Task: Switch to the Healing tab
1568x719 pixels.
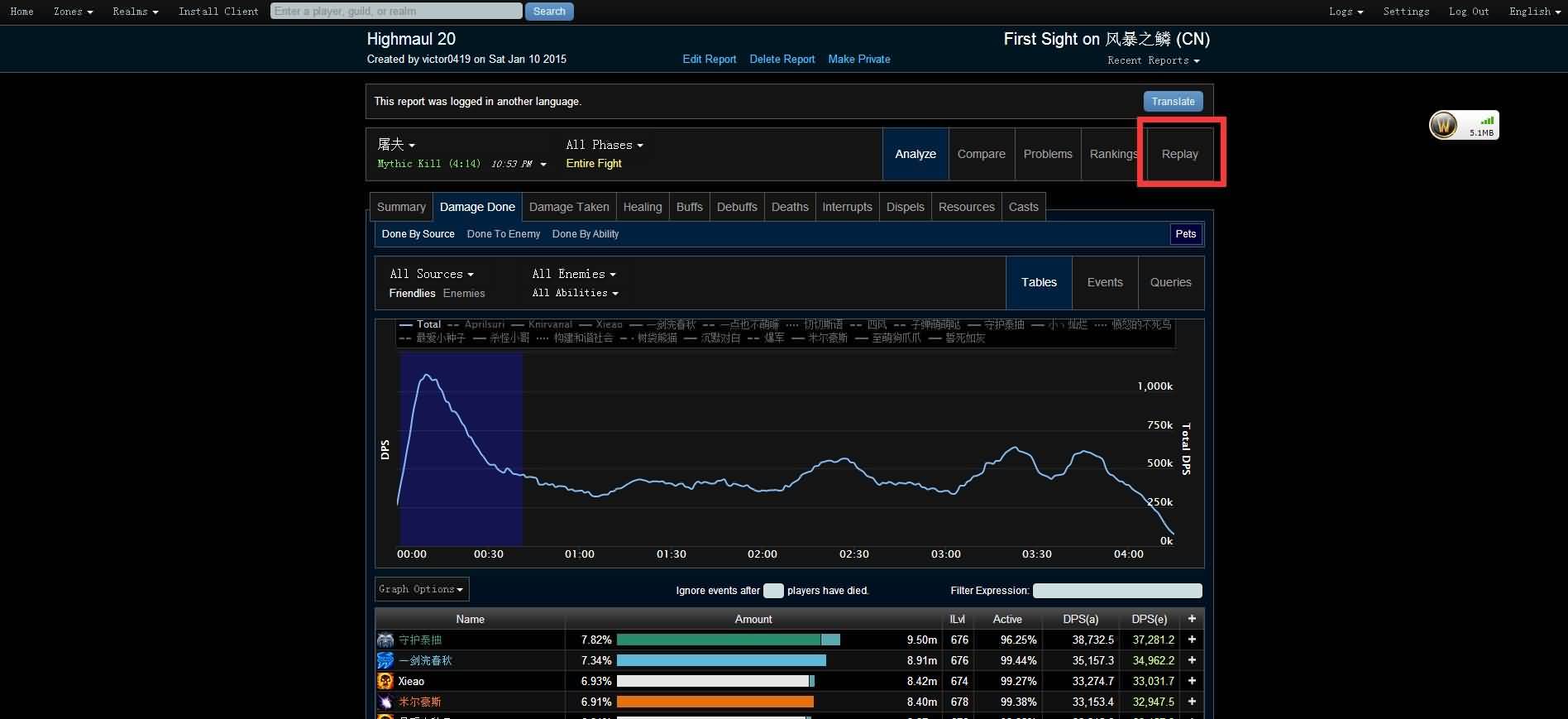Action: tap(643, 207)
